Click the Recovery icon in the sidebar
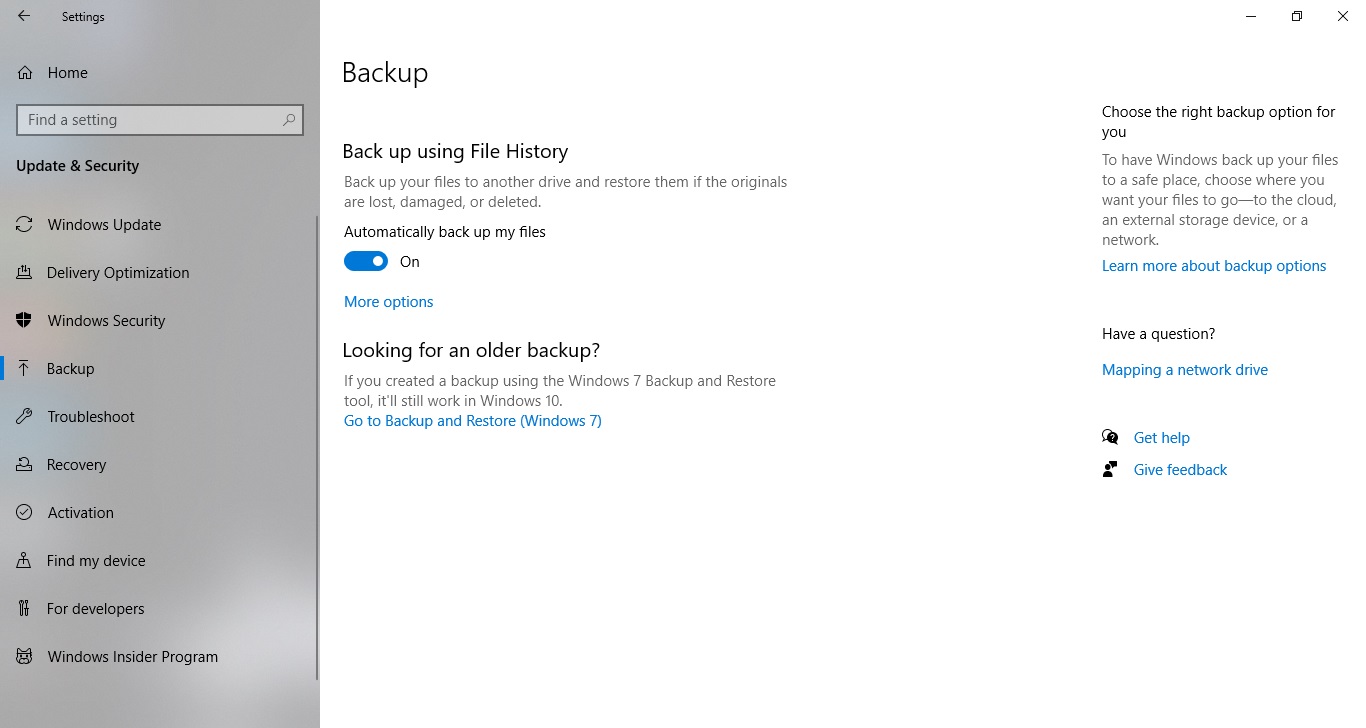Viewport: 1366px width, 728px height. [x=25, y=464]
